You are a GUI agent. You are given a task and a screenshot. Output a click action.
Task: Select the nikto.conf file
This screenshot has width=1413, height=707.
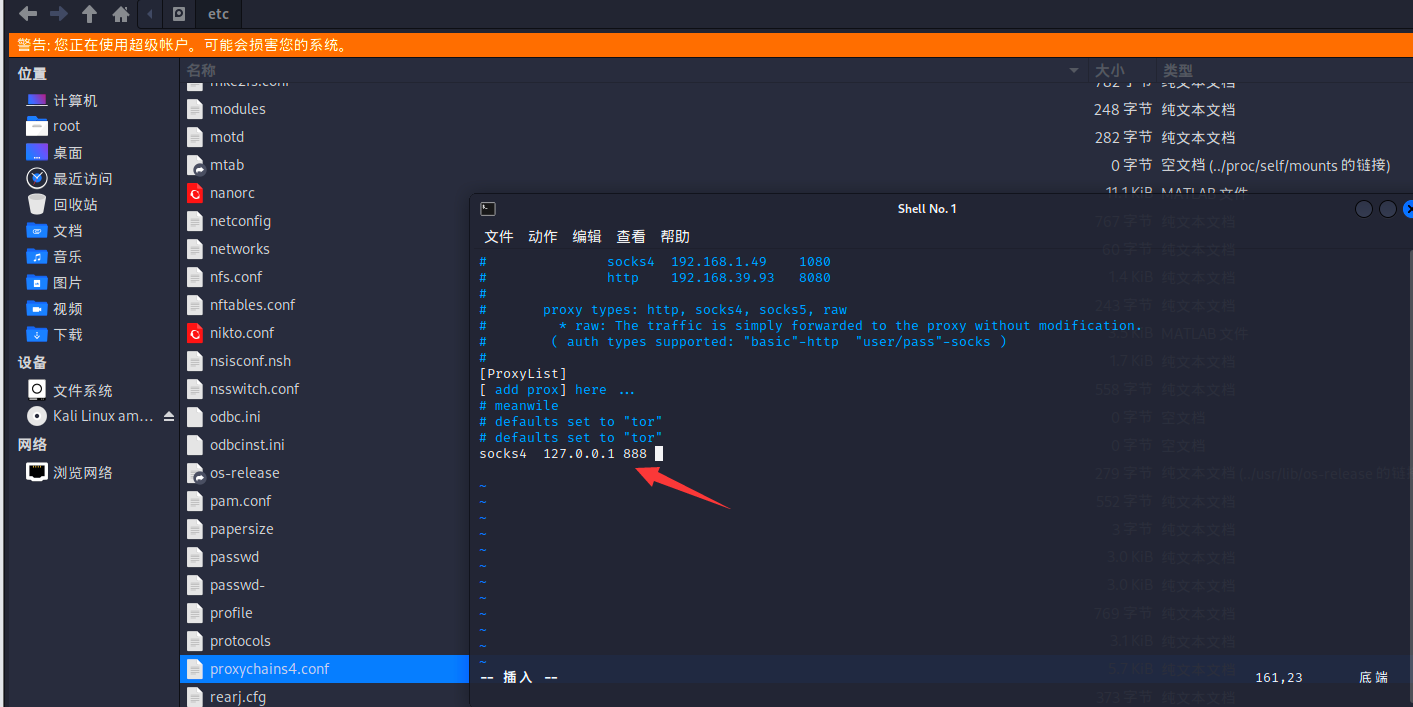[241, 333]
